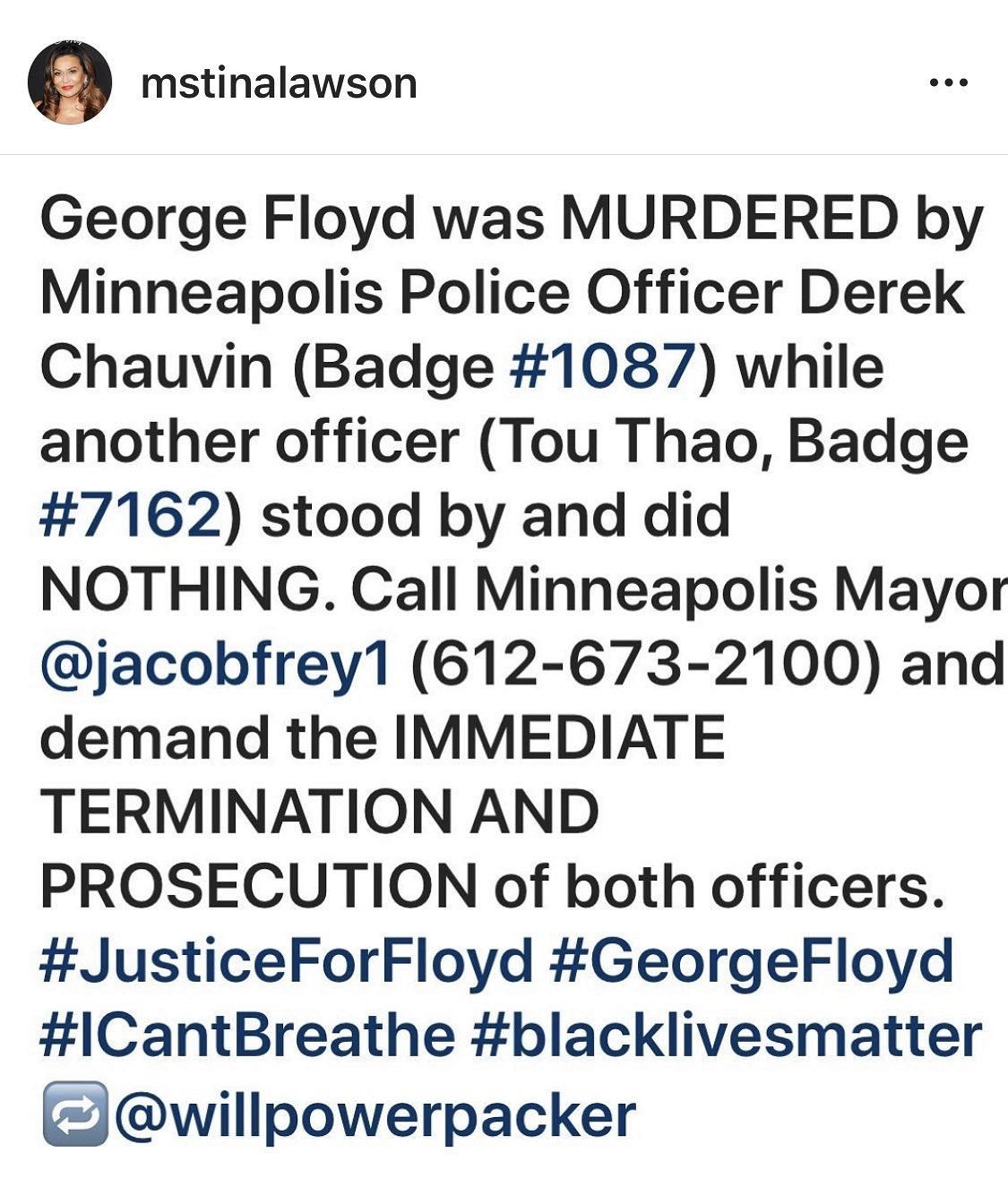Open the mstinalawson profile picture

[x=70, y=82]
